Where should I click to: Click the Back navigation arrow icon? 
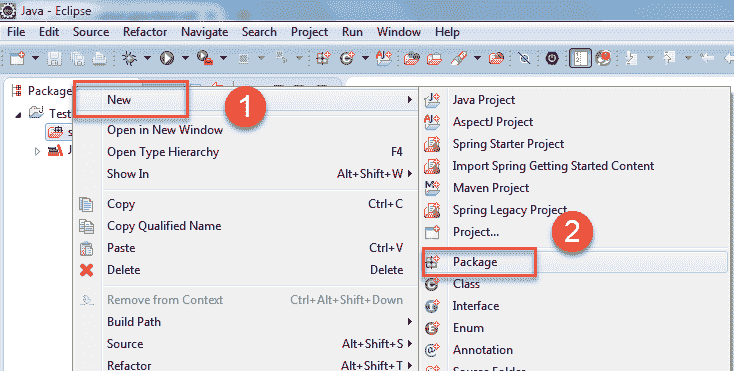point(706,58)
